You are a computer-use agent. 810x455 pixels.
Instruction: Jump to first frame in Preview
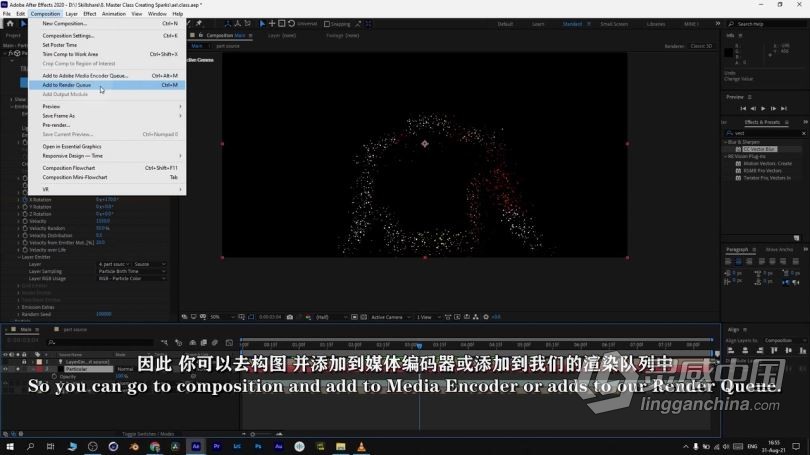(743, 108)
